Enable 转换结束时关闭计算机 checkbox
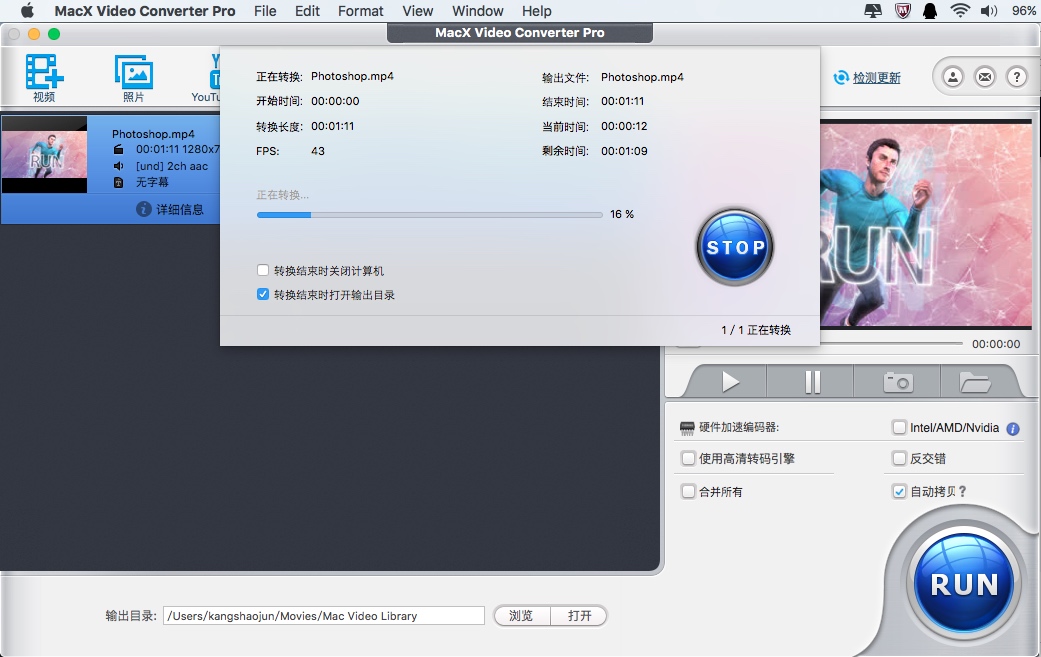 pos(263,270)
